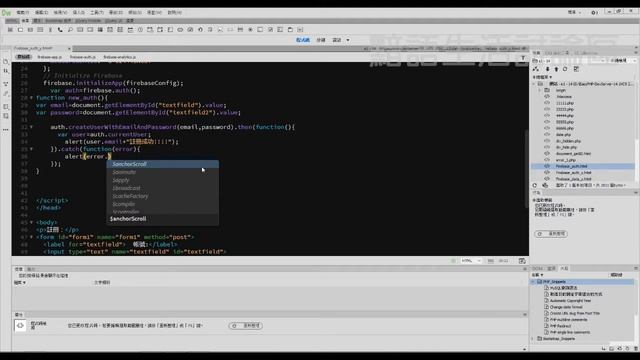Click the Expand Files panel icon

pos(576,69)
